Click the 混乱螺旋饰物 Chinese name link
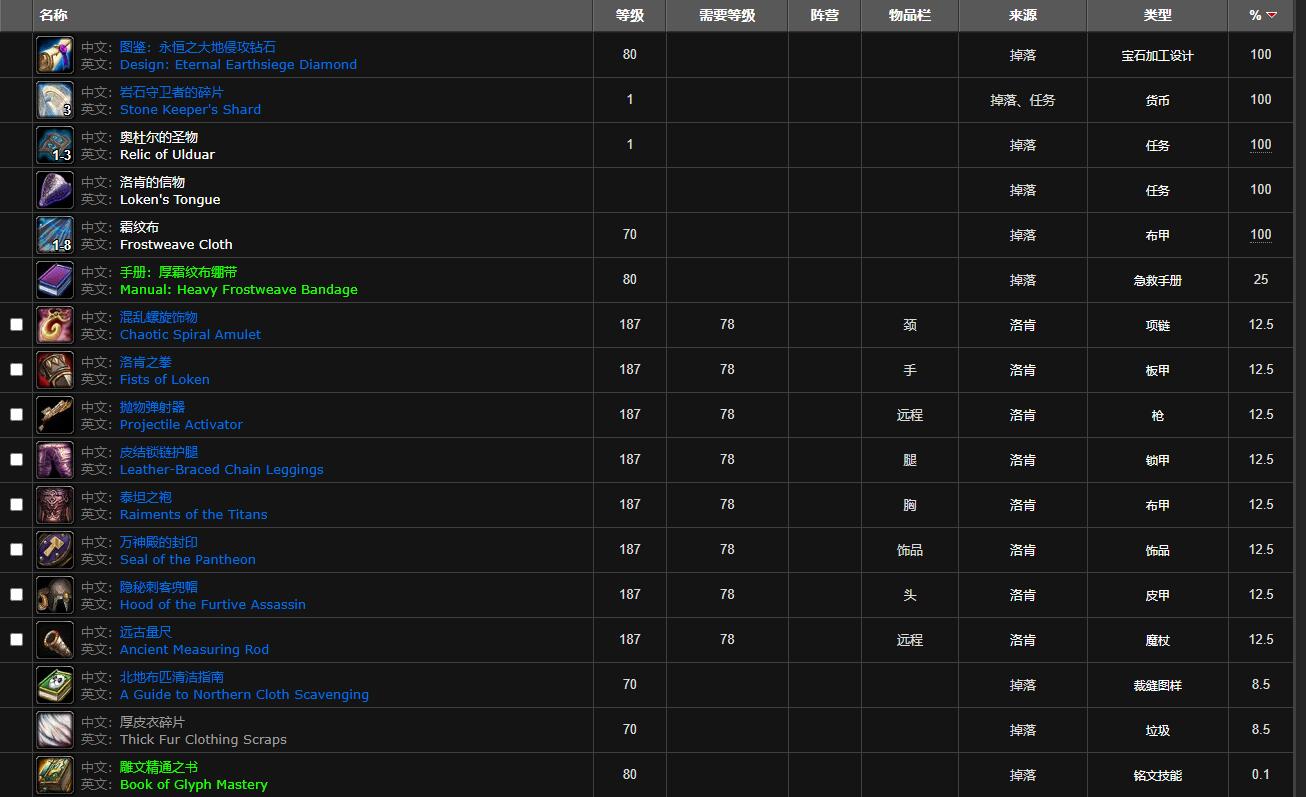 pos(159,317)
